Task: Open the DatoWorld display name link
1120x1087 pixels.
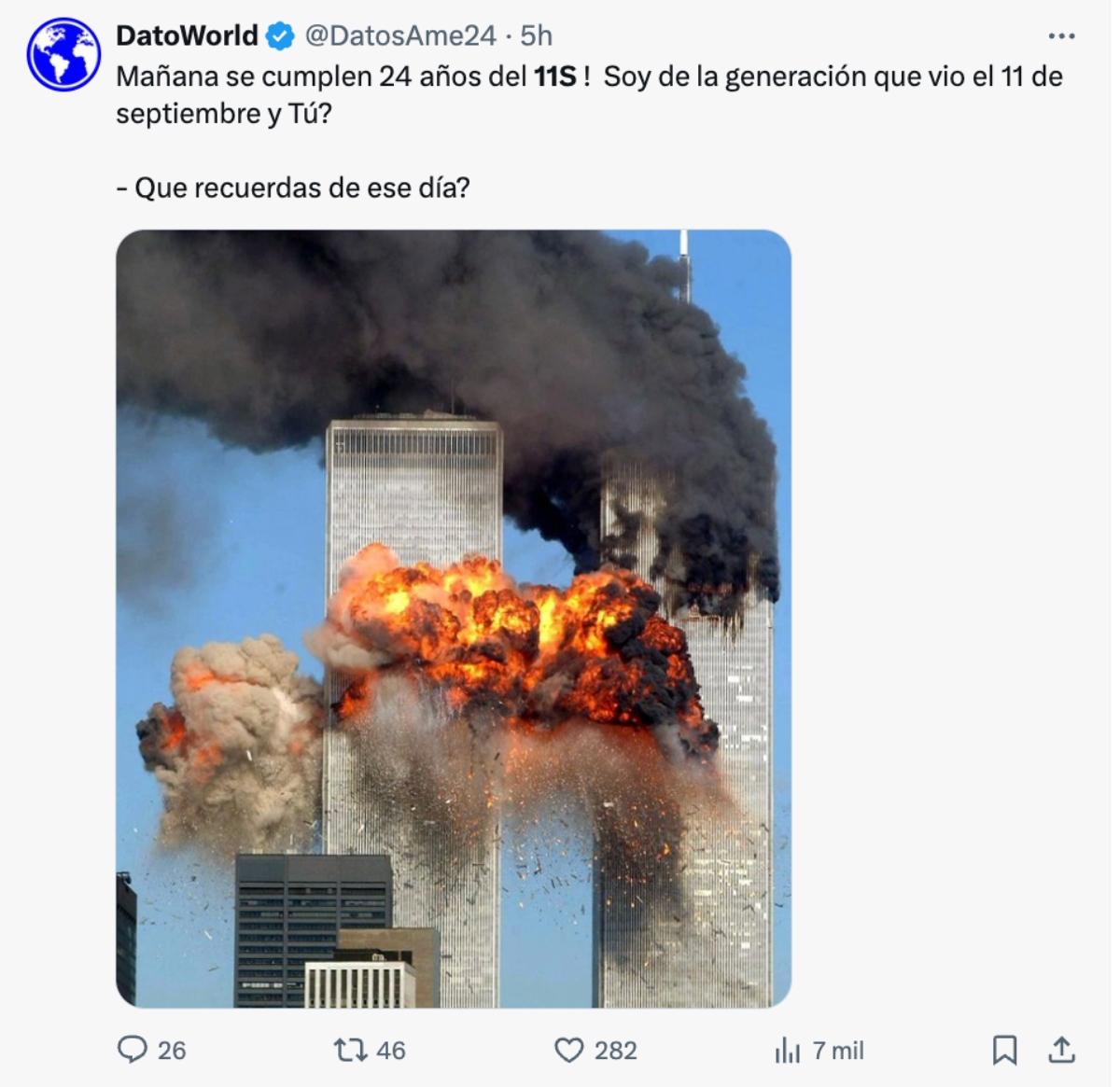Action: coord(187,35)
